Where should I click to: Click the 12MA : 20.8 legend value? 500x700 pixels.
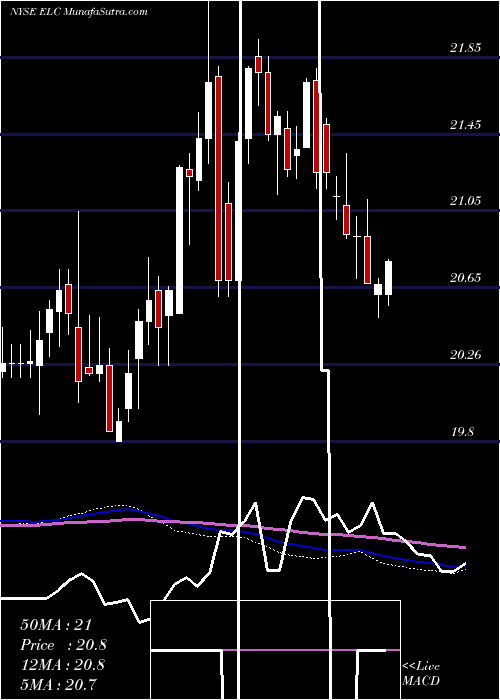coord(62,664)
